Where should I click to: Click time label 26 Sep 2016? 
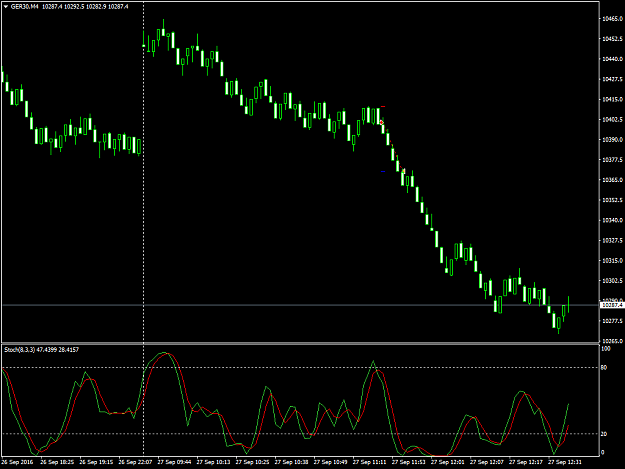17,462
